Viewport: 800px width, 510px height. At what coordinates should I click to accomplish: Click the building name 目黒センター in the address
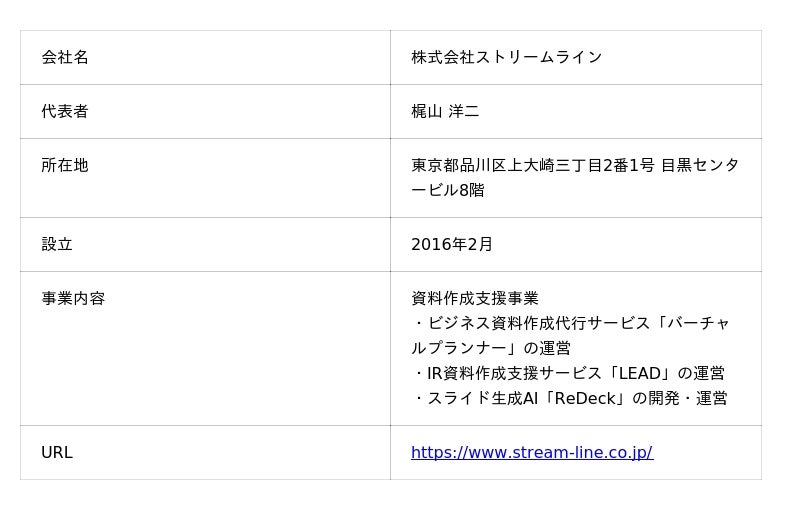[x=699, y=165]
